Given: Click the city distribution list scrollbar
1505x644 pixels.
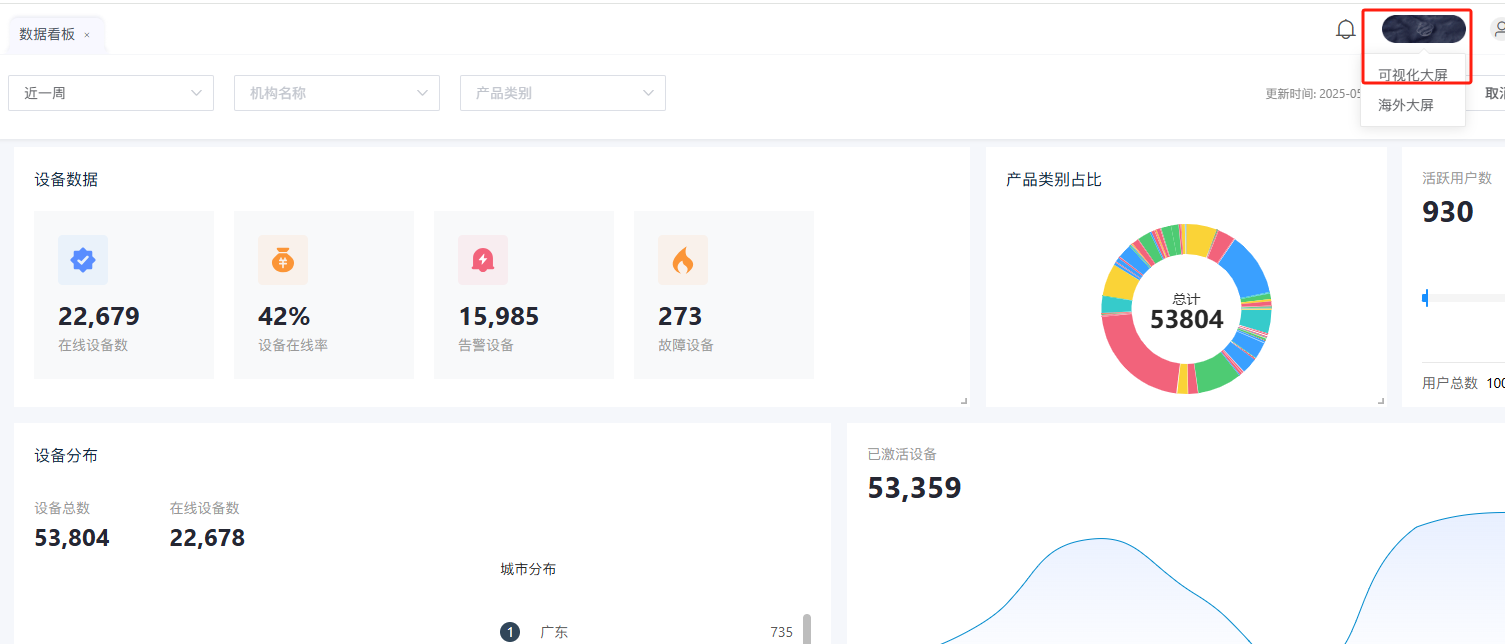Looking at the screenshot, I should [807, 630].
